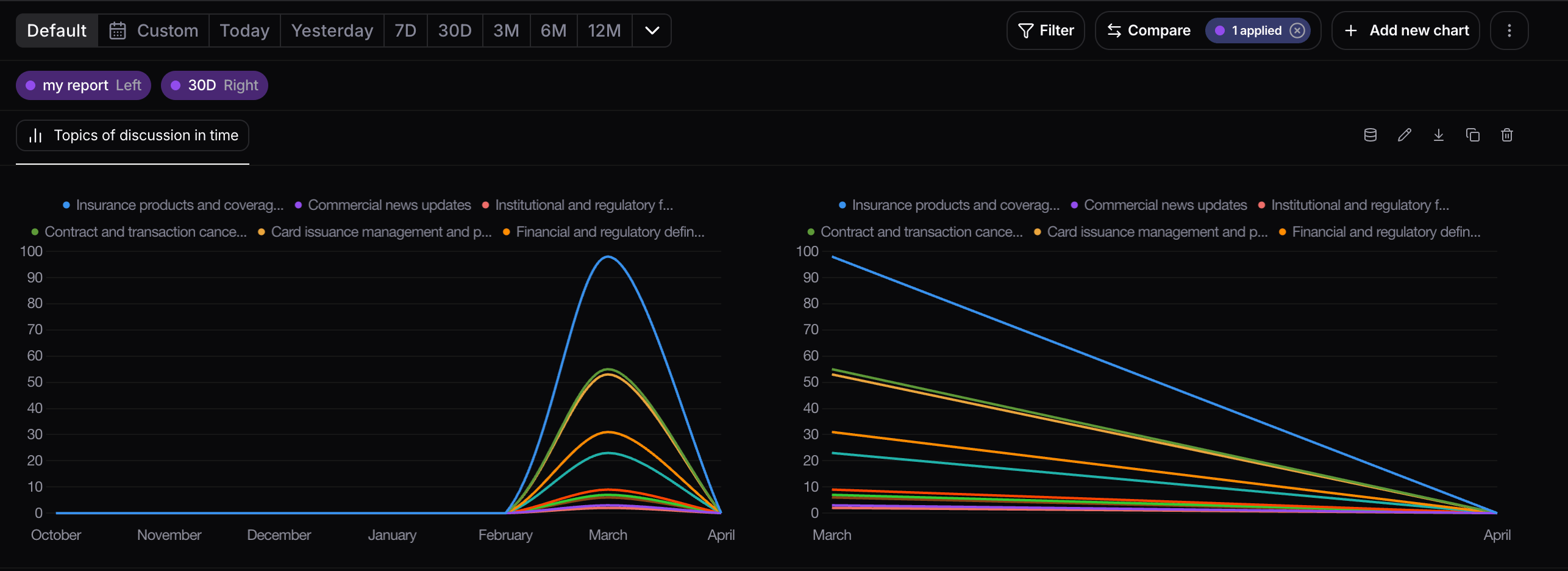The width and height of the screenshot is (1568, 571).
Task: Toggle Insurance products series in right chart legend
Action: pos(949,205)
